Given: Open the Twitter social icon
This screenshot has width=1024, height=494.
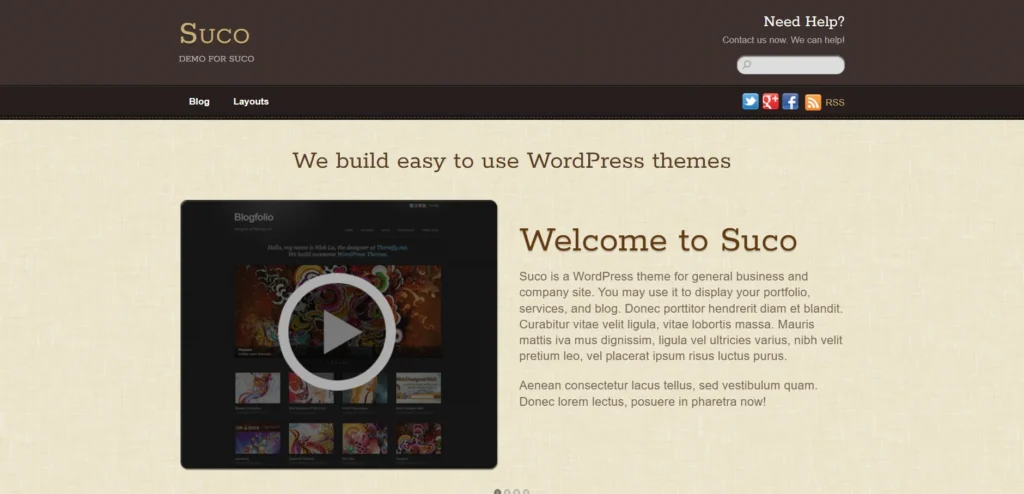Looking at the screenshot, I should click(750, 101).
